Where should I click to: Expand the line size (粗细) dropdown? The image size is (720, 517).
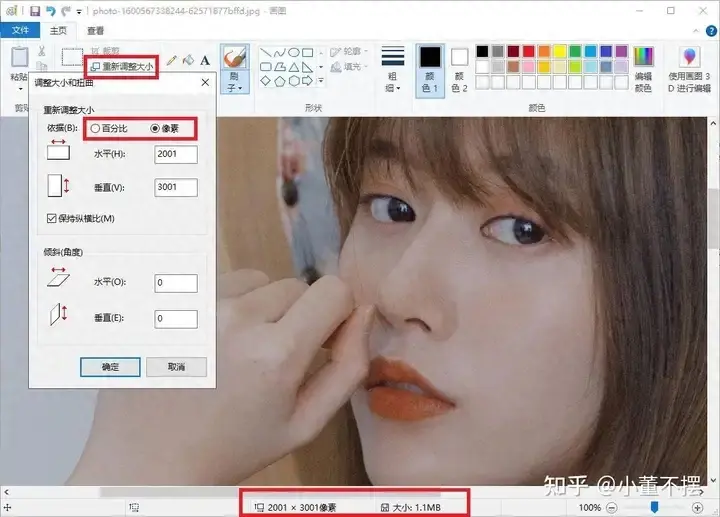click(393, 66)
